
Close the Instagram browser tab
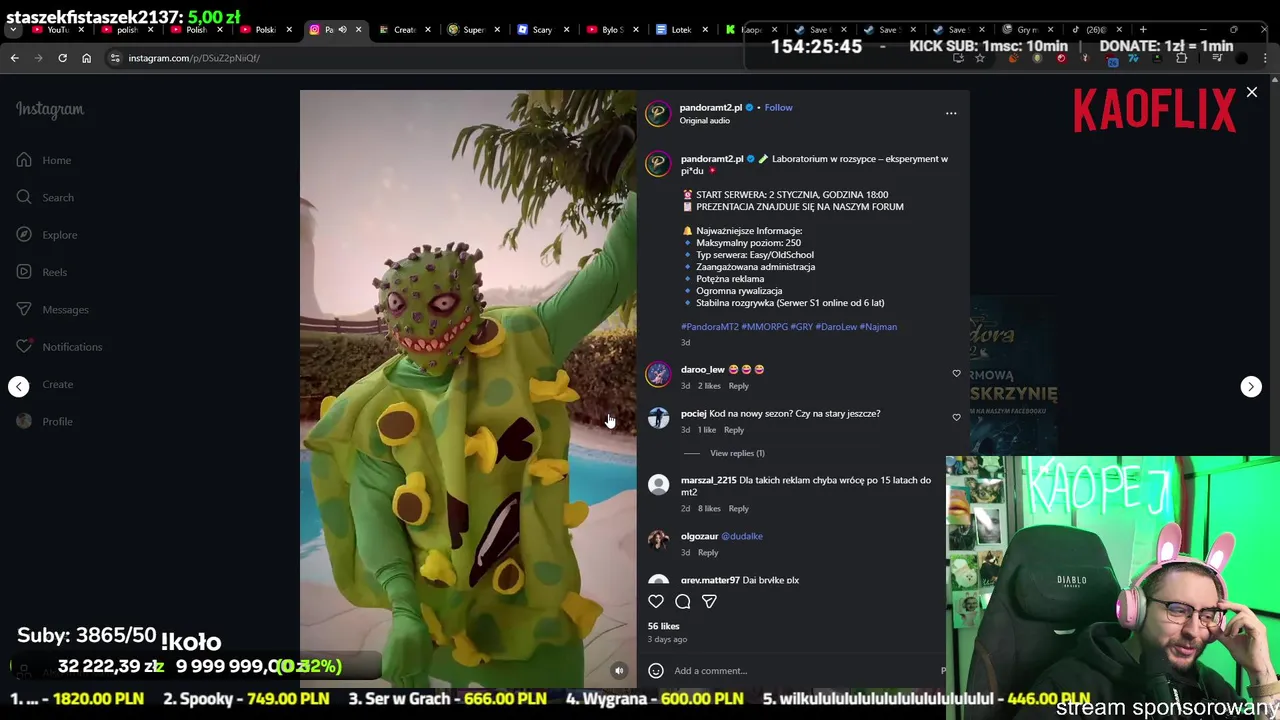coord(358,30)
